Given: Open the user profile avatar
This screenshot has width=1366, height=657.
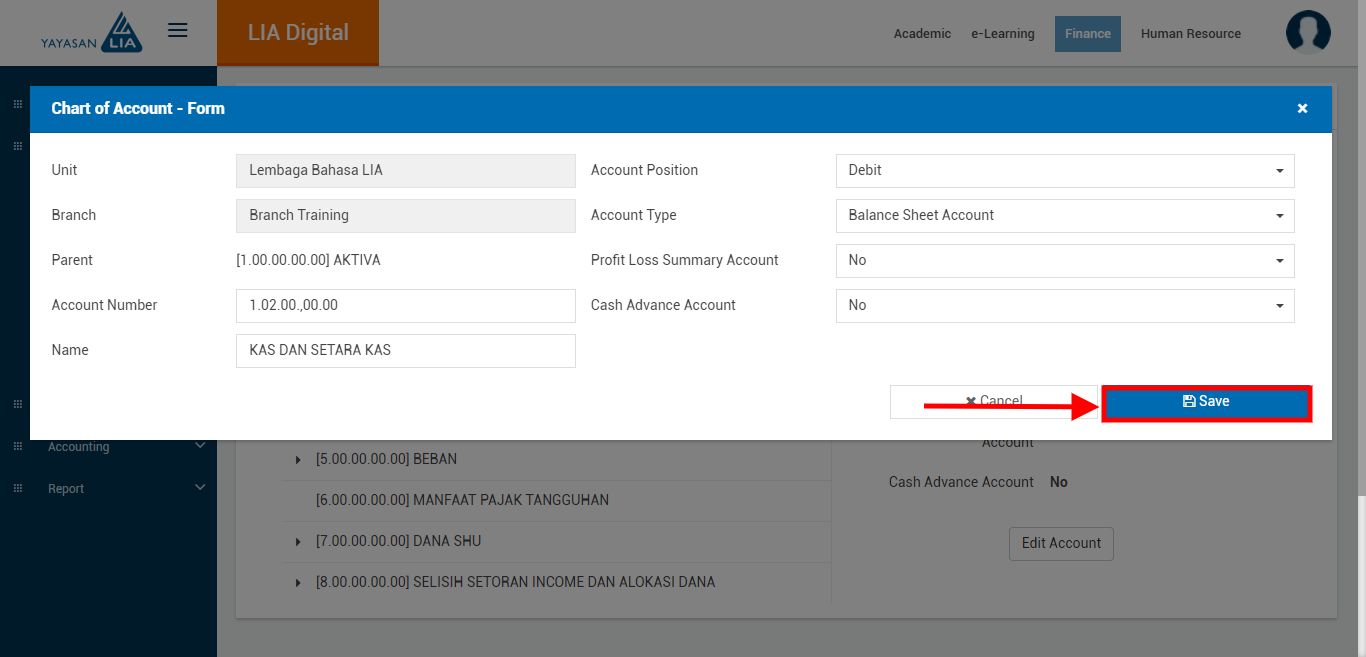Looking at the screenshot, I should point(1308,32).
